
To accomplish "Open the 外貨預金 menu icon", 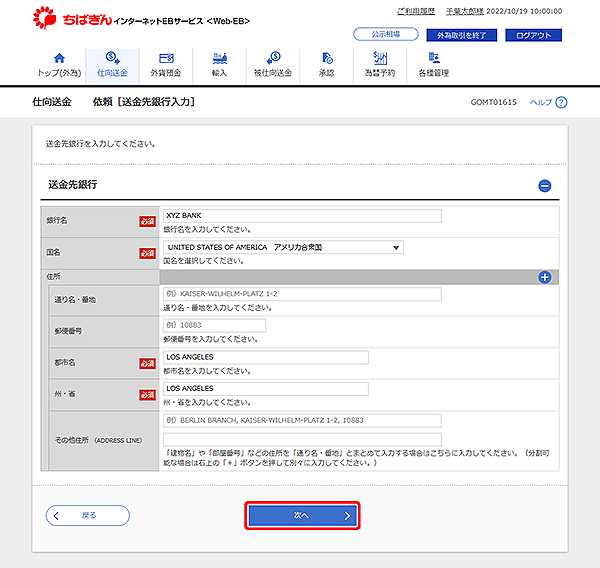I will (x=166, y=58).
